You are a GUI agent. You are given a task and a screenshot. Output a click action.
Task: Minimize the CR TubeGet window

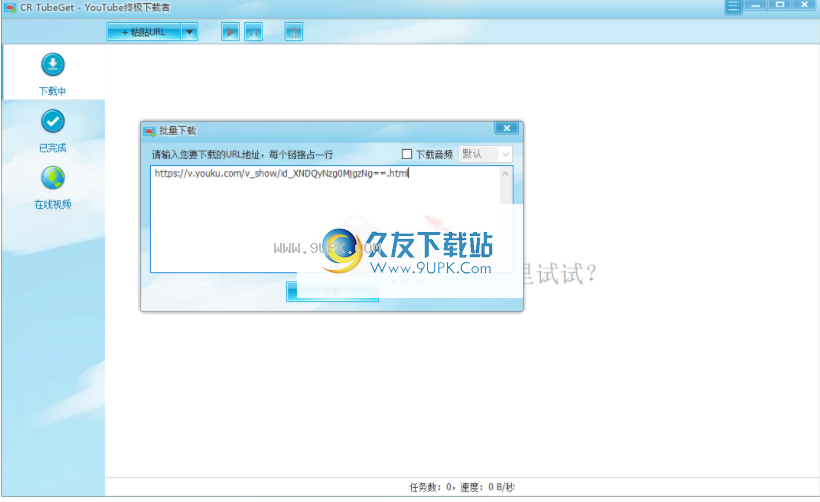click(756, 5)
